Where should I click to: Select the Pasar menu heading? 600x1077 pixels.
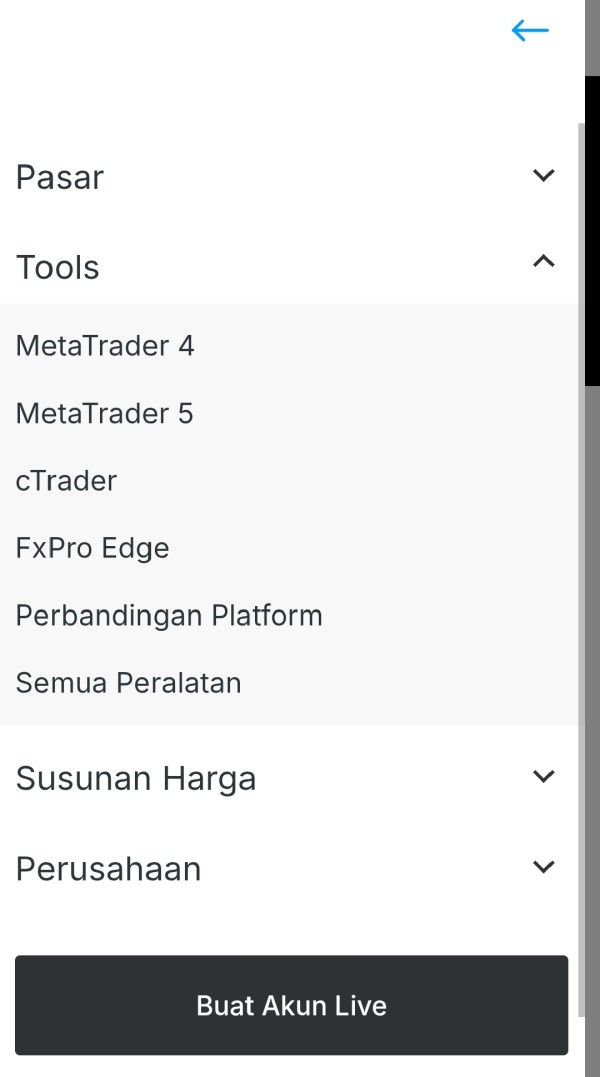pos(60,178)
